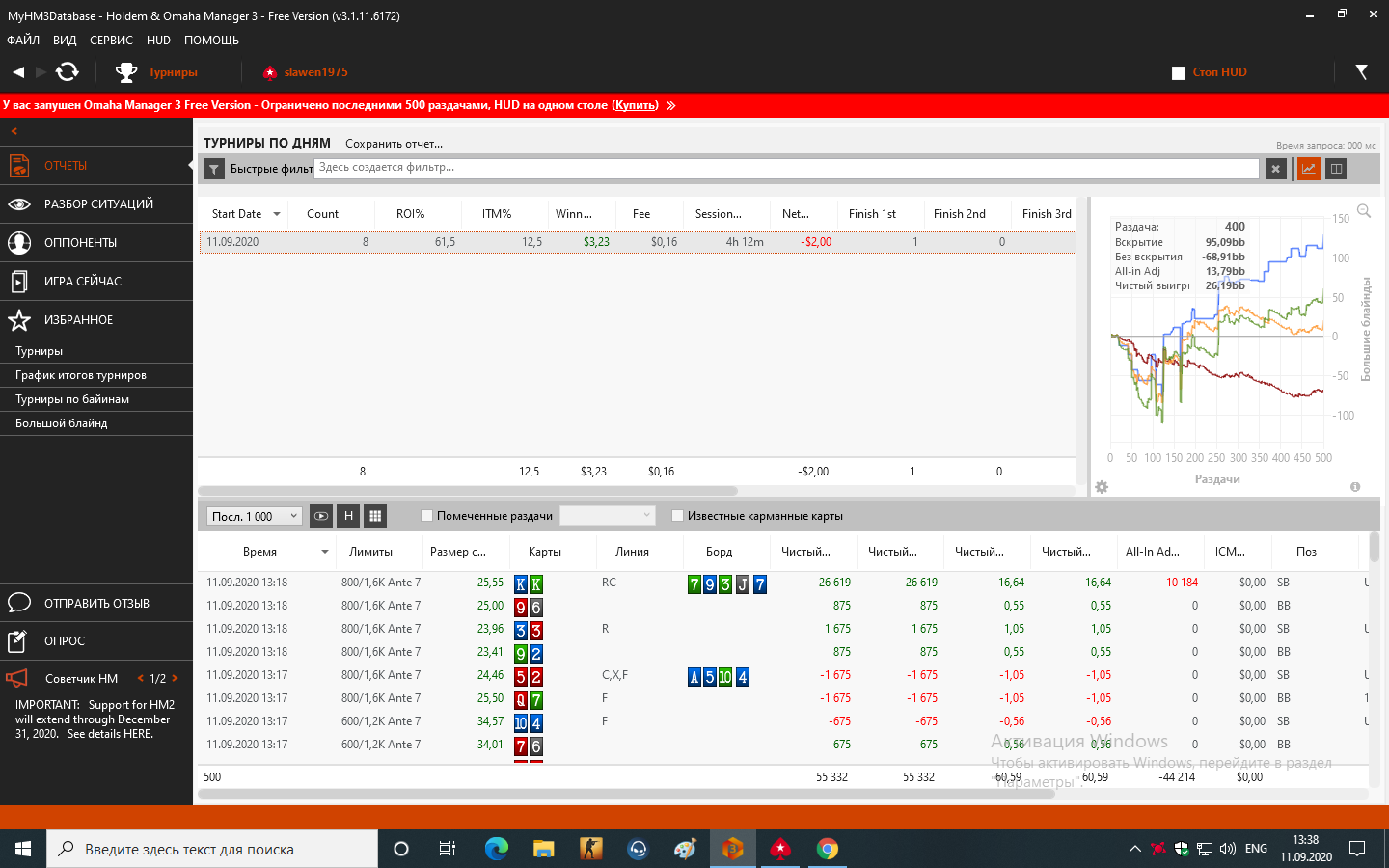Clear the quick filter with X
The height and width of the screenshot is (868, 1389).
point(1276,169)
